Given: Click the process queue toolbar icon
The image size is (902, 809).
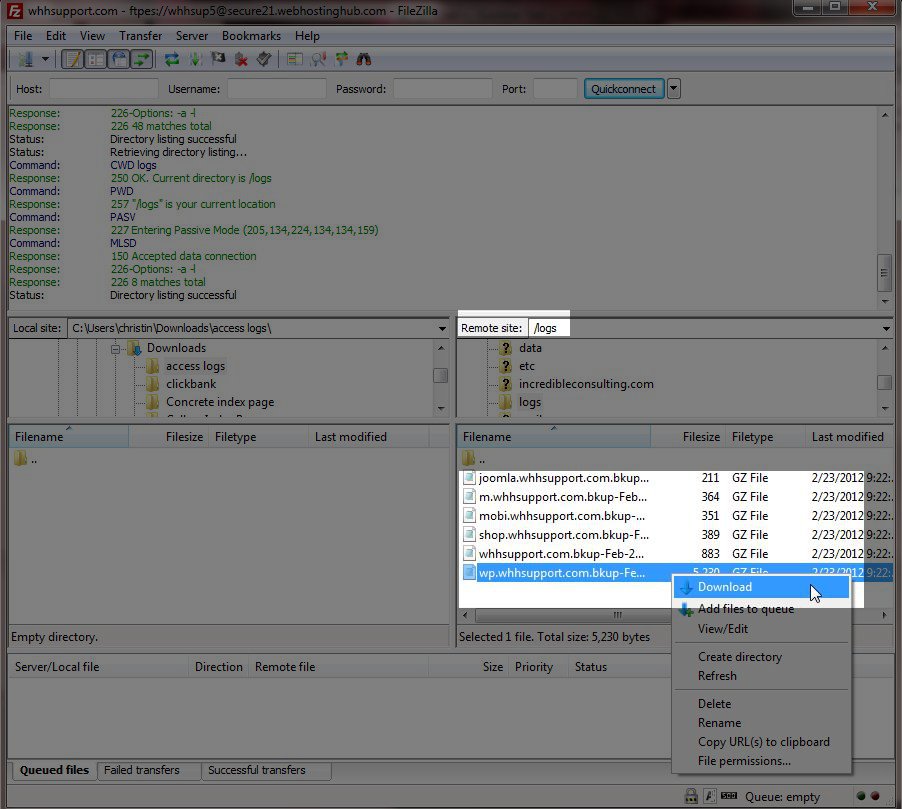Looking at the screenshot, I should pos(195,59).
